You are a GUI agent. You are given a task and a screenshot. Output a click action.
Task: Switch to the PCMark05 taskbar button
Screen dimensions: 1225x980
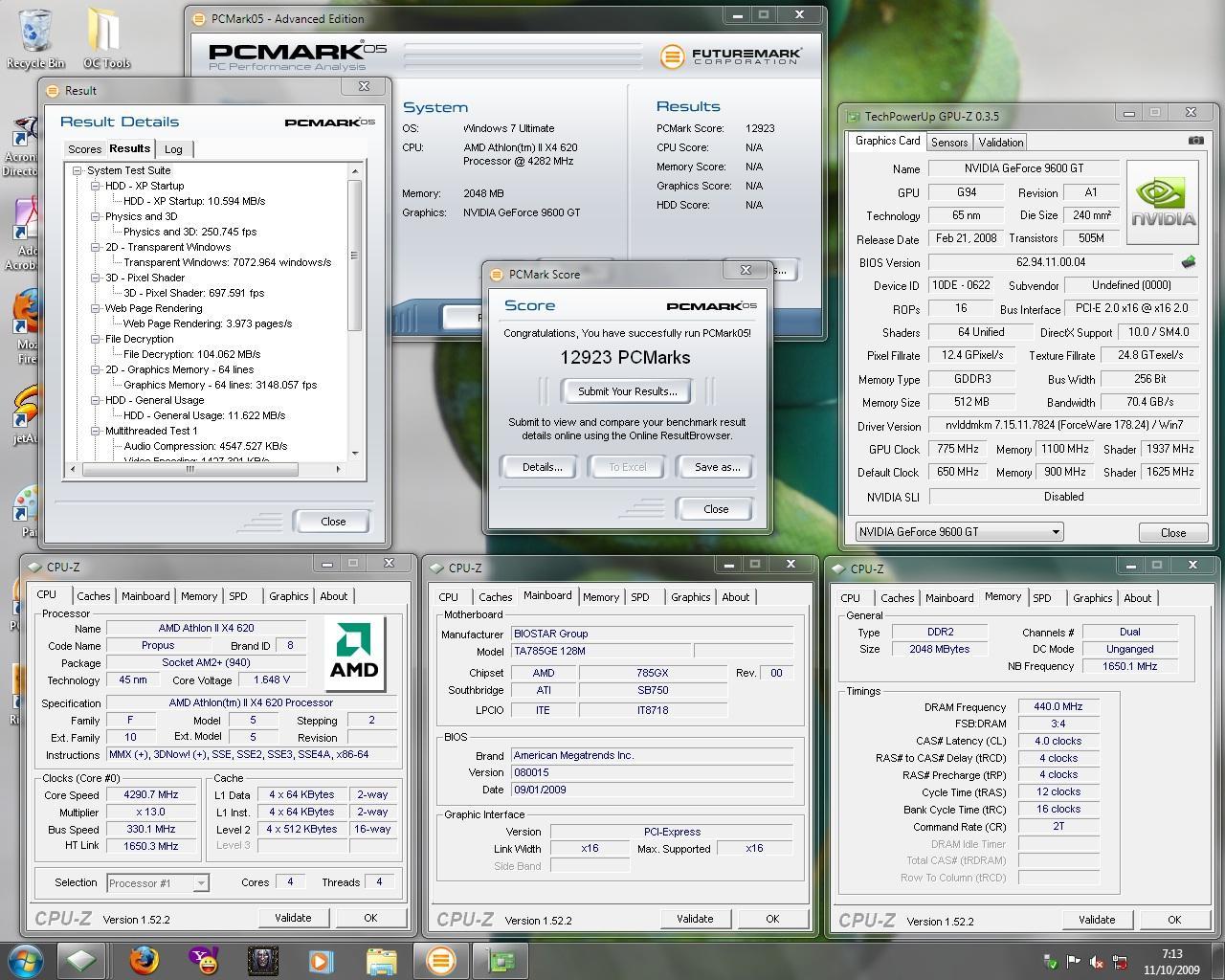click(x=441, y=960)
